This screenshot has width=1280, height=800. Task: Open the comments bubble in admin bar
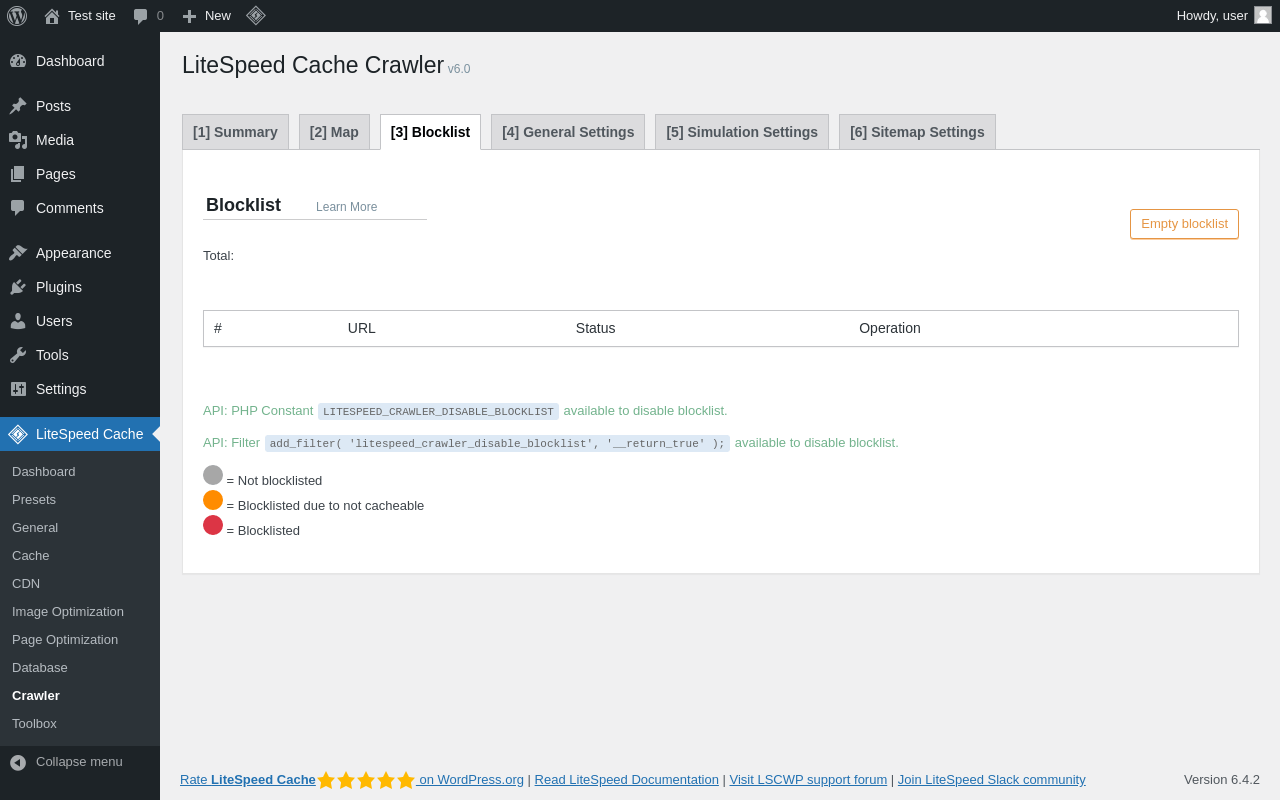[141, 16]
